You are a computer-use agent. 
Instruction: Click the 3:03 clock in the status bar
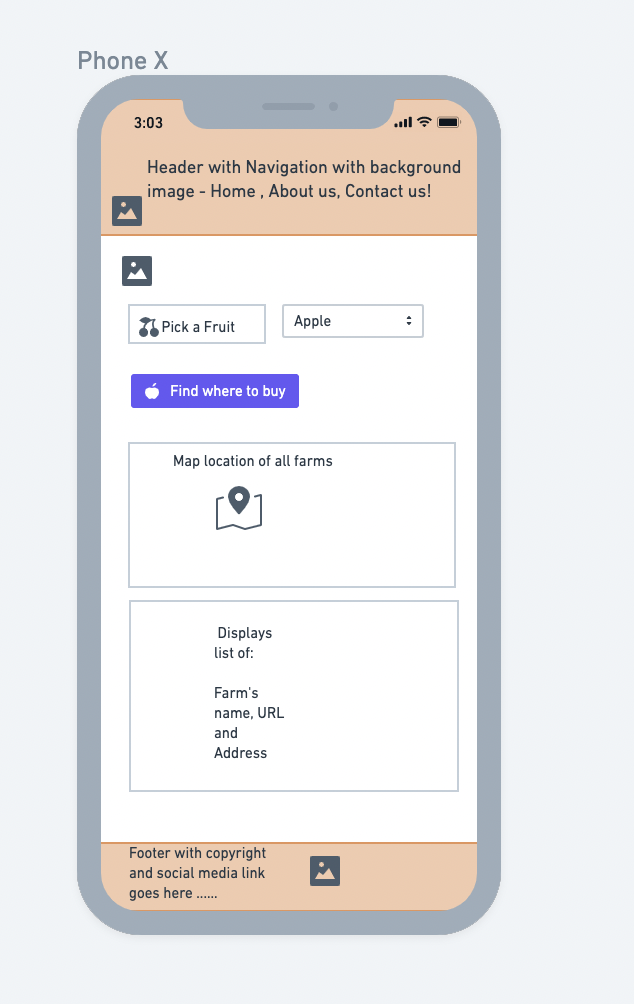146,121
